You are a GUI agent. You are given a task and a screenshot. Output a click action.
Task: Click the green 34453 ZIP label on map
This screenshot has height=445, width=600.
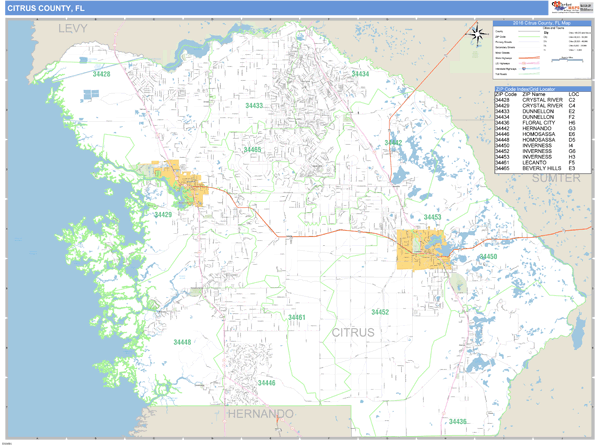click(432, 217)
